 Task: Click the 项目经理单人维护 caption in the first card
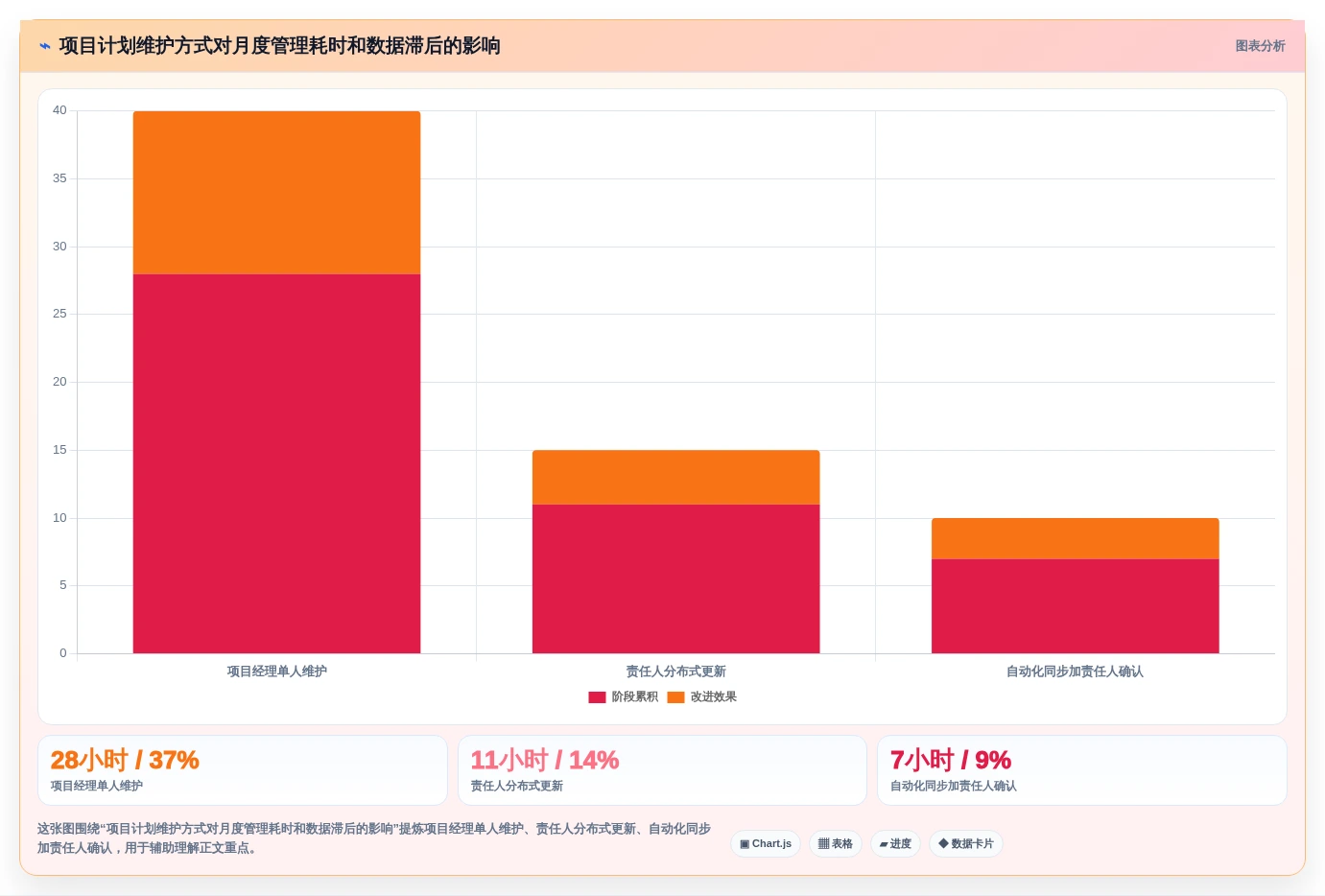tap(97, 786)
